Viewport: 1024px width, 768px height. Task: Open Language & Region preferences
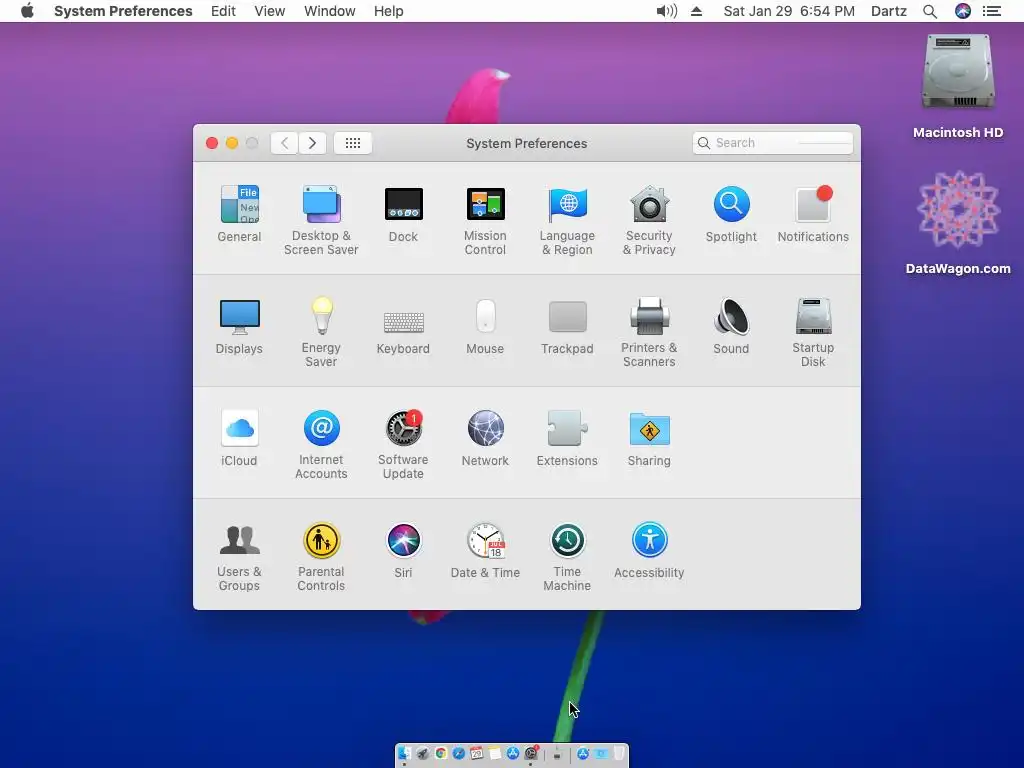tap(567, 221)
